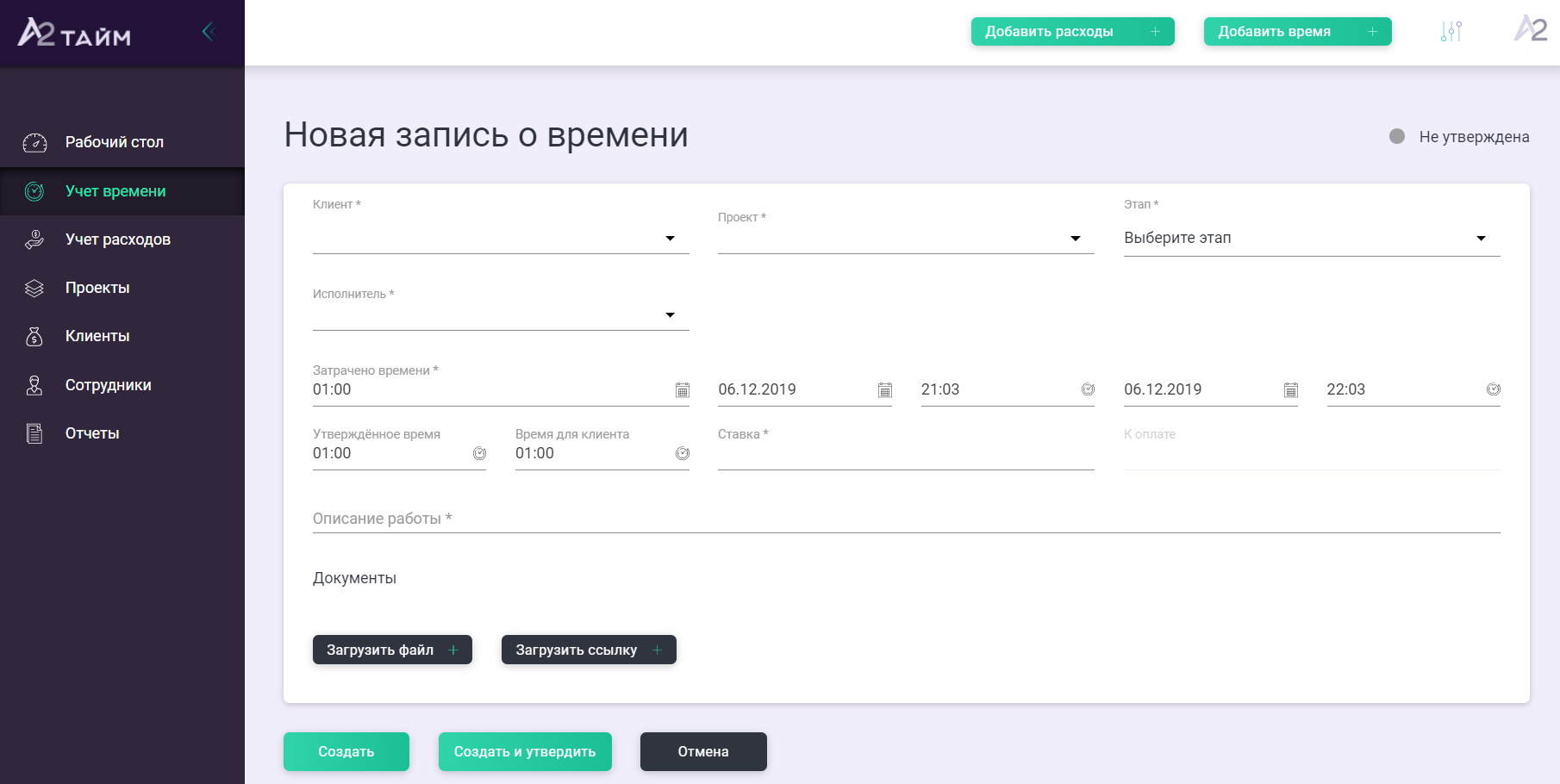Click the Добавить расходы button
This screenshot has height=784, width=1560.
click(x=1072, y=31)
